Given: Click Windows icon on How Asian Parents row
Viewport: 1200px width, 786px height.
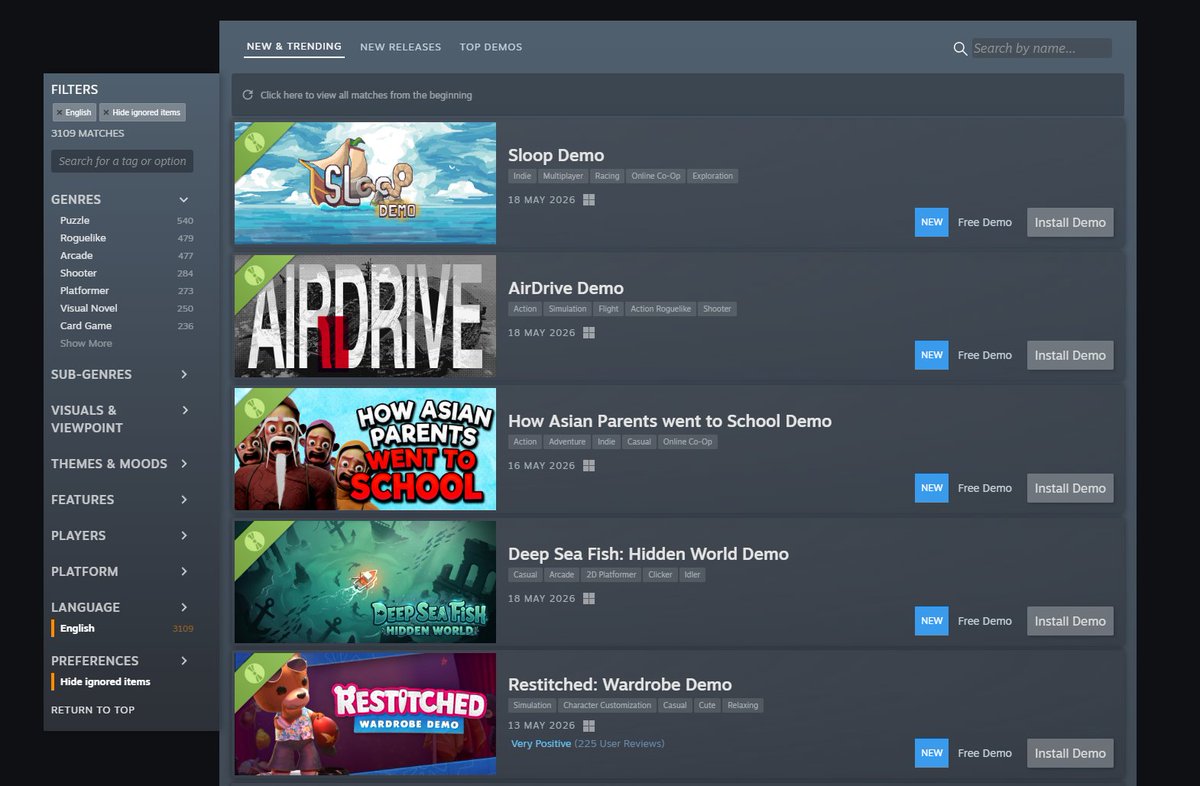Looking at the screenshot, I should point(589,466).
